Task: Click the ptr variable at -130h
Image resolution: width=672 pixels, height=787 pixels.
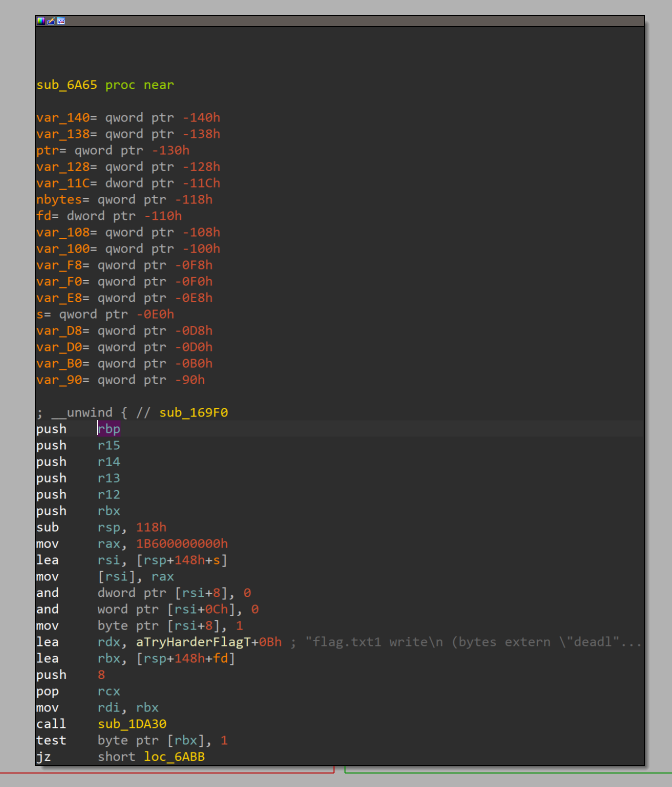Action: coord(113,151)
